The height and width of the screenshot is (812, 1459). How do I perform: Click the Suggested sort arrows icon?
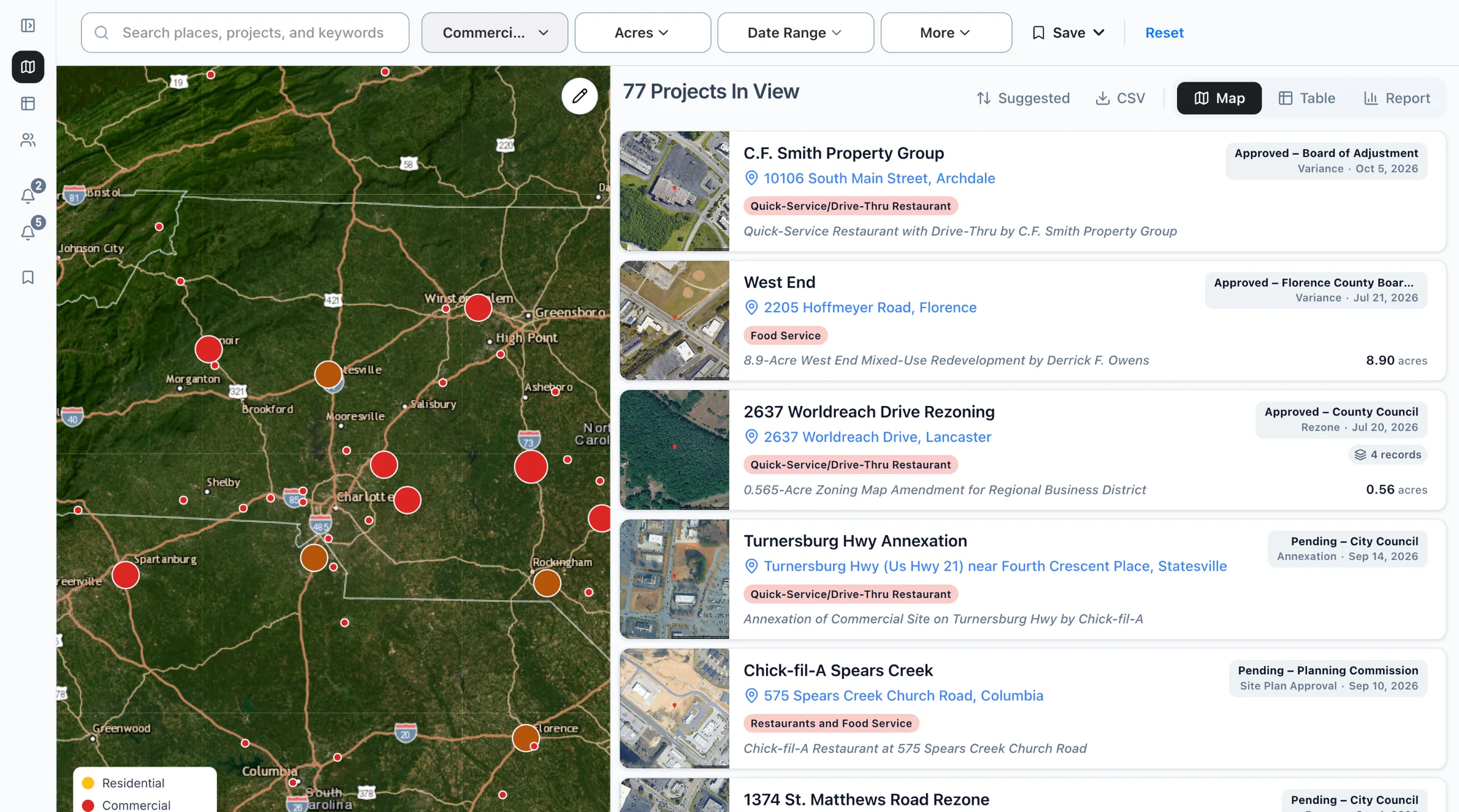(x=984, y=98)
